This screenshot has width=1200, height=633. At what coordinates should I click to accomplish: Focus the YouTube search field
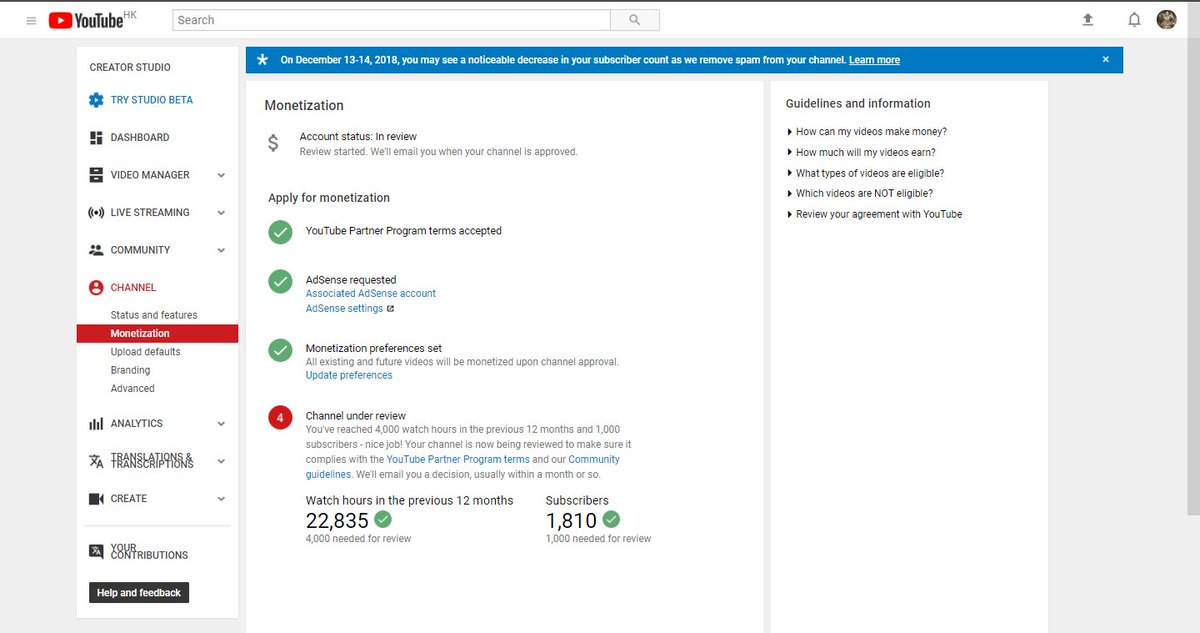391,20
